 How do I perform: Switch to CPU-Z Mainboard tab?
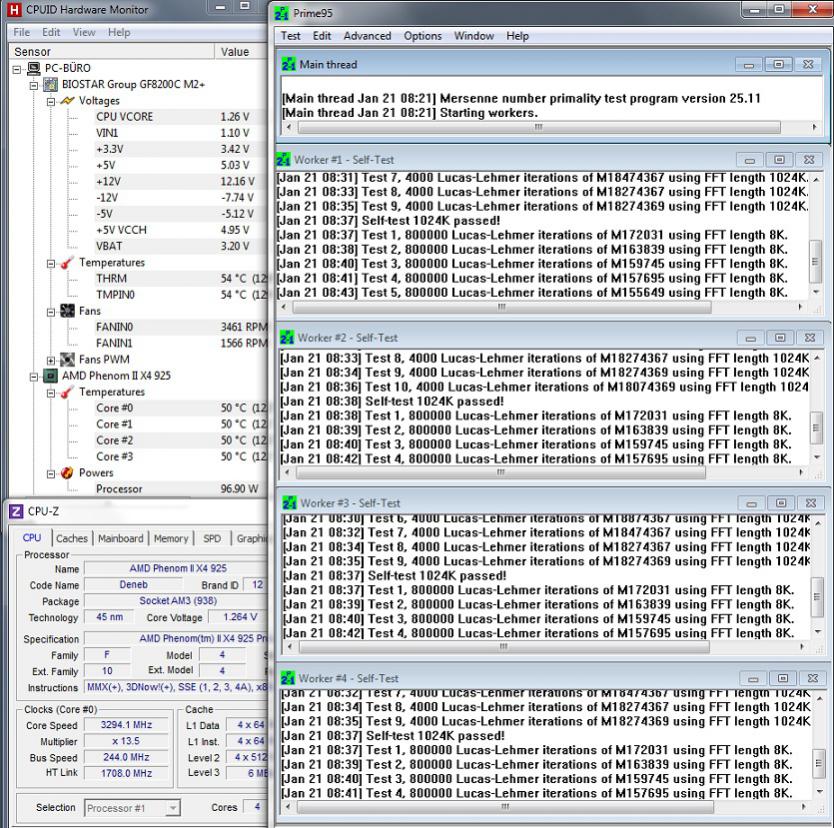pos(121,539)
